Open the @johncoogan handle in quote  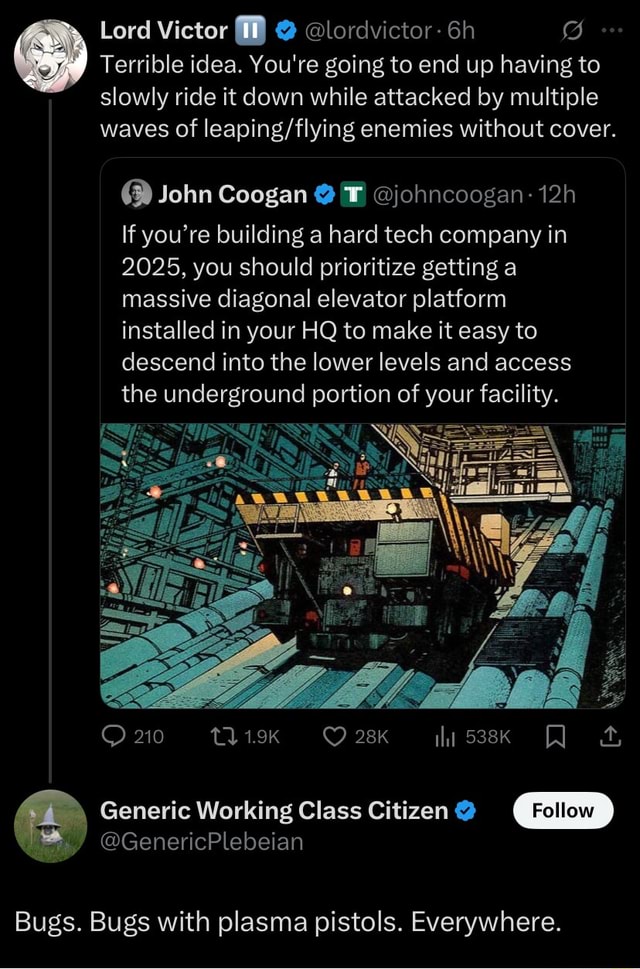[445, 194]
